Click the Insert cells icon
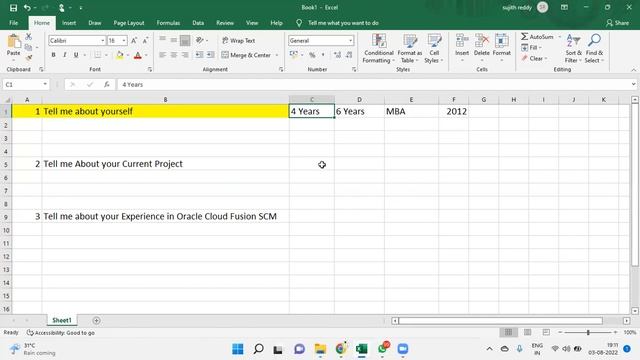This screenshot has height=360, width=640. point(462,41)
